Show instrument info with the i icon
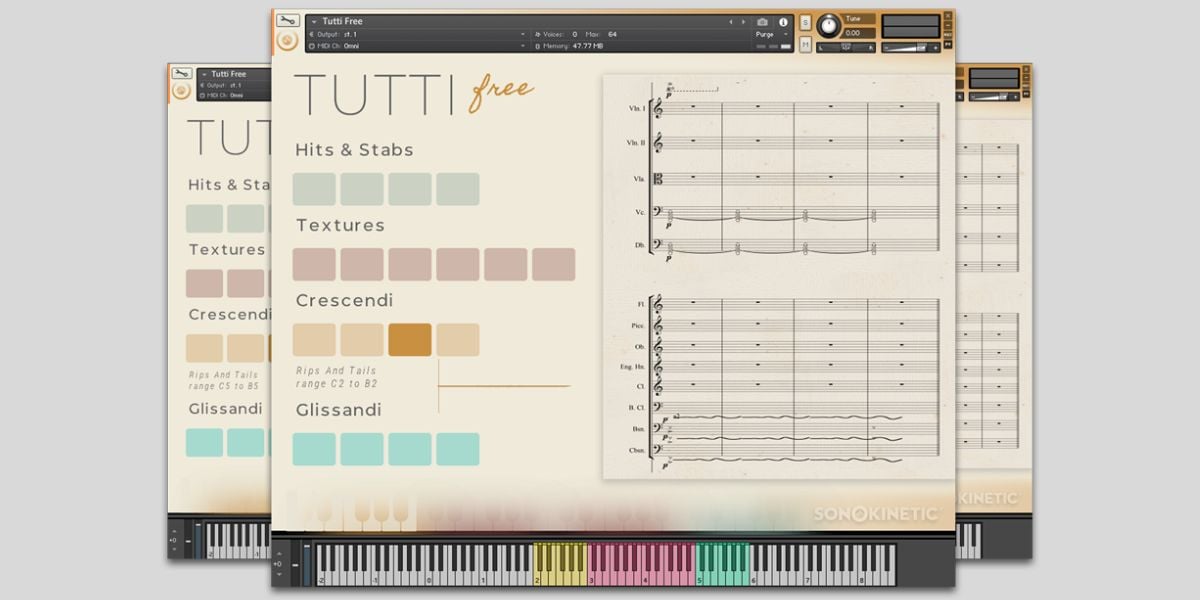The height and width of the screenshot is (600, 1200). [783, 21]
